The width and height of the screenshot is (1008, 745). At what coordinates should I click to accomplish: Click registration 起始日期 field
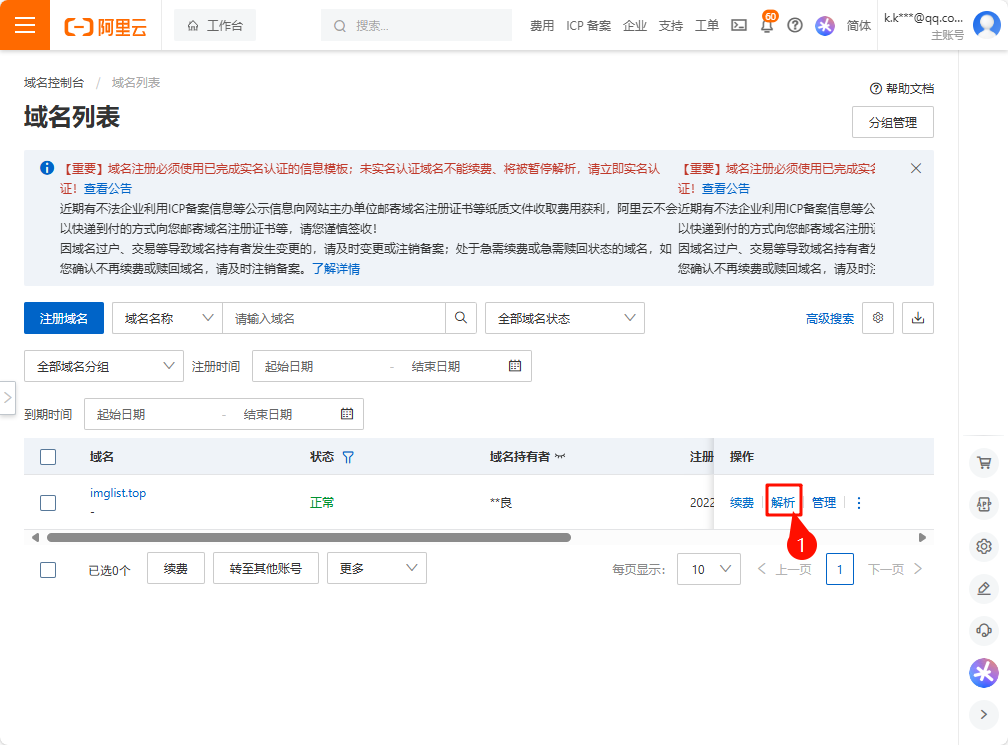[x=321, y=366]
